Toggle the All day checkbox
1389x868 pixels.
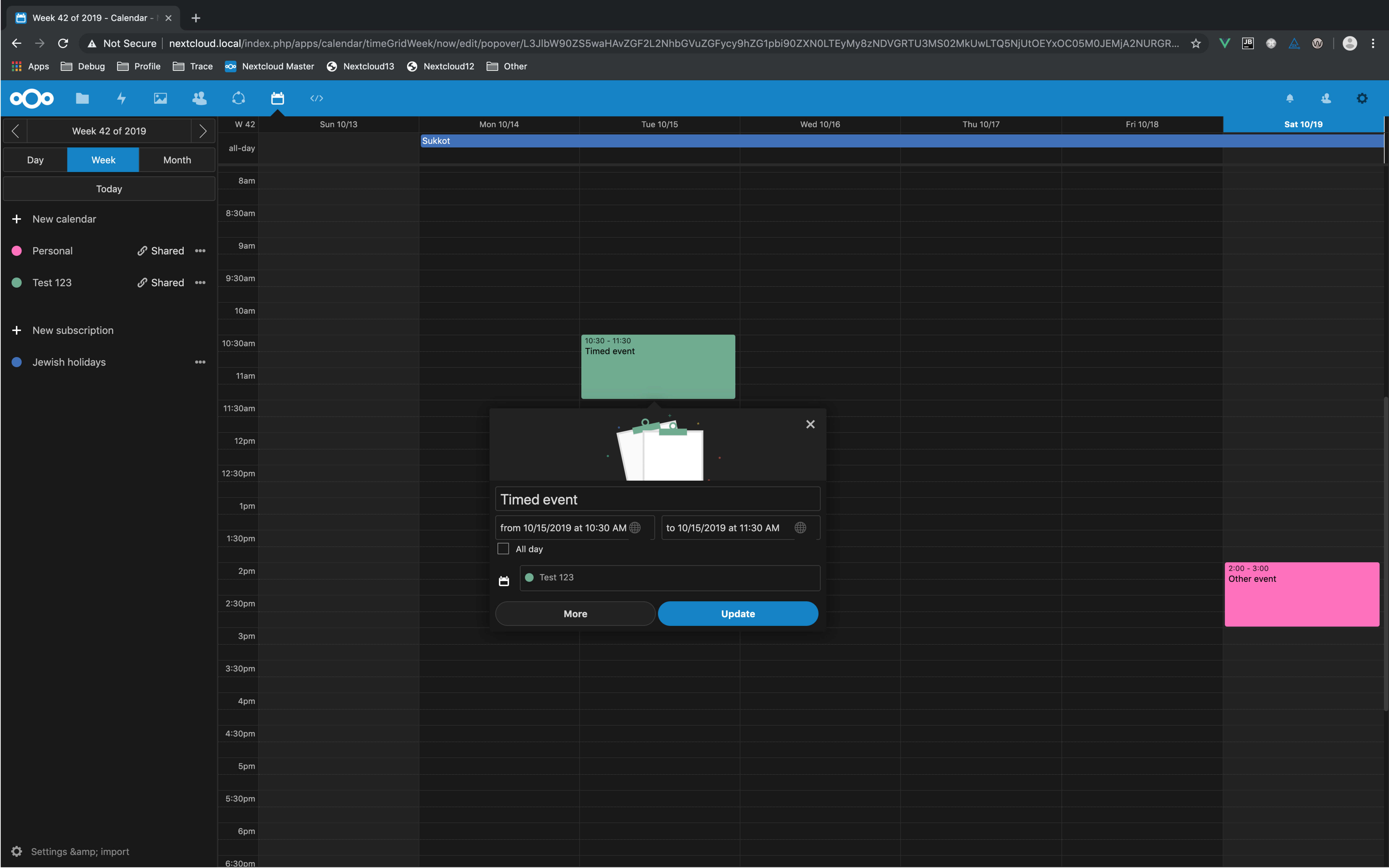click(503, 549)
